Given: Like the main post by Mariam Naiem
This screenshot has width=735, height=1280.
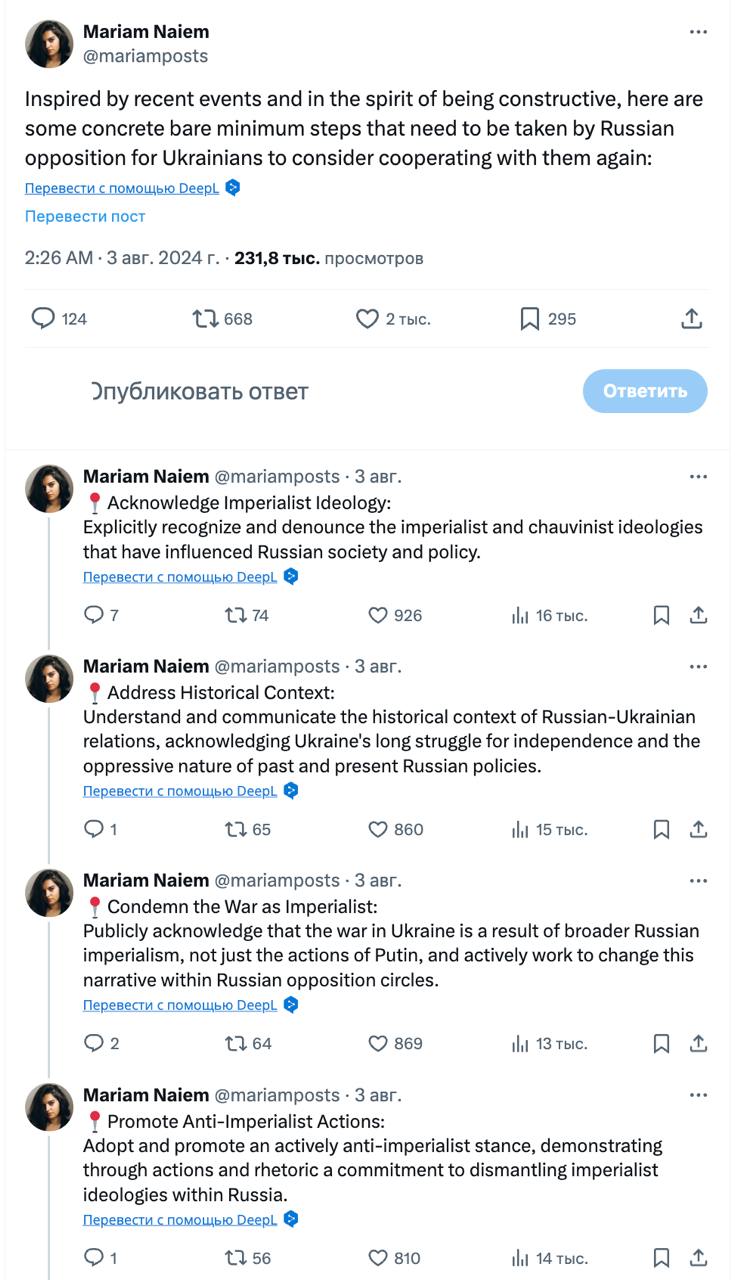Looking at the screenshot, I should [x=368, y=319].
